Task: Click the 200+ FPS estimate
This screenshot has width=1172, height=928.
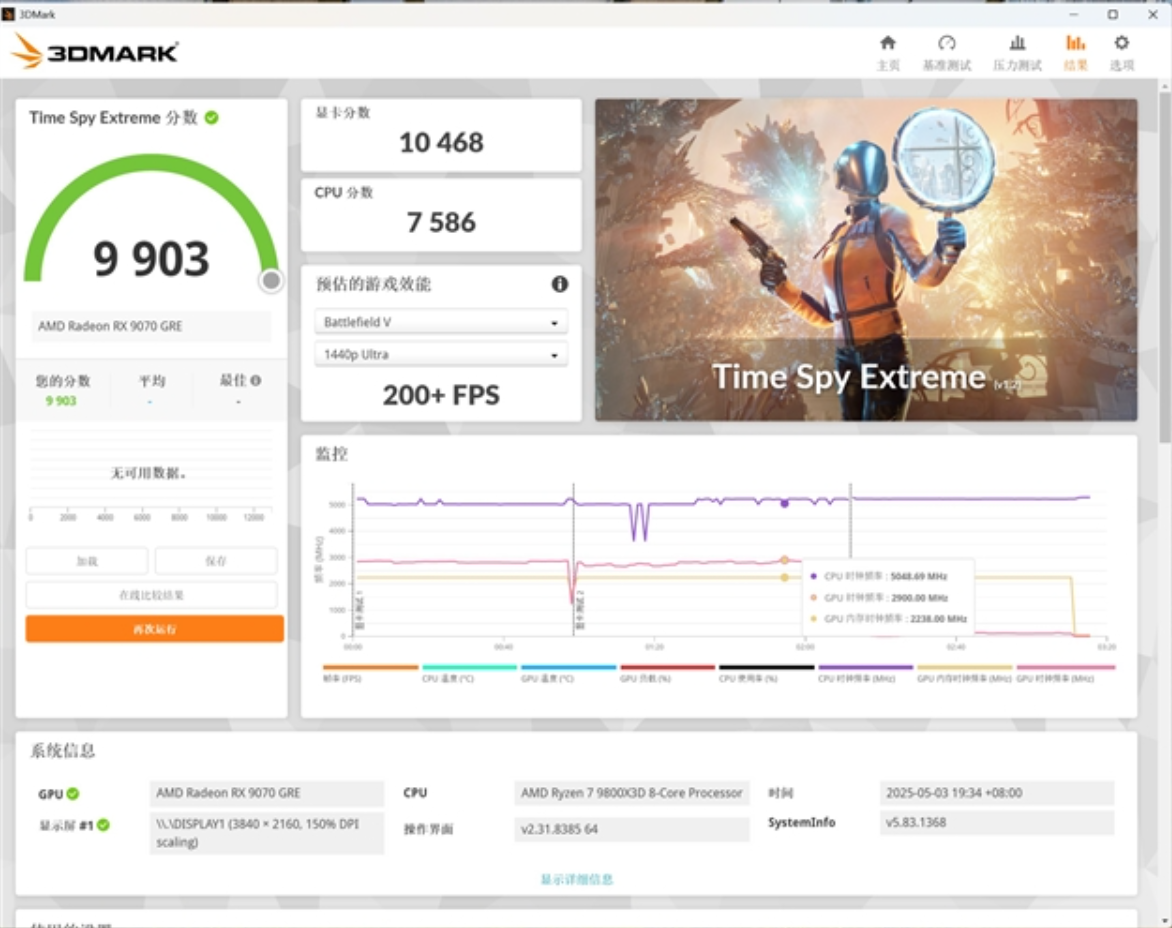Action: pos(441,395)
